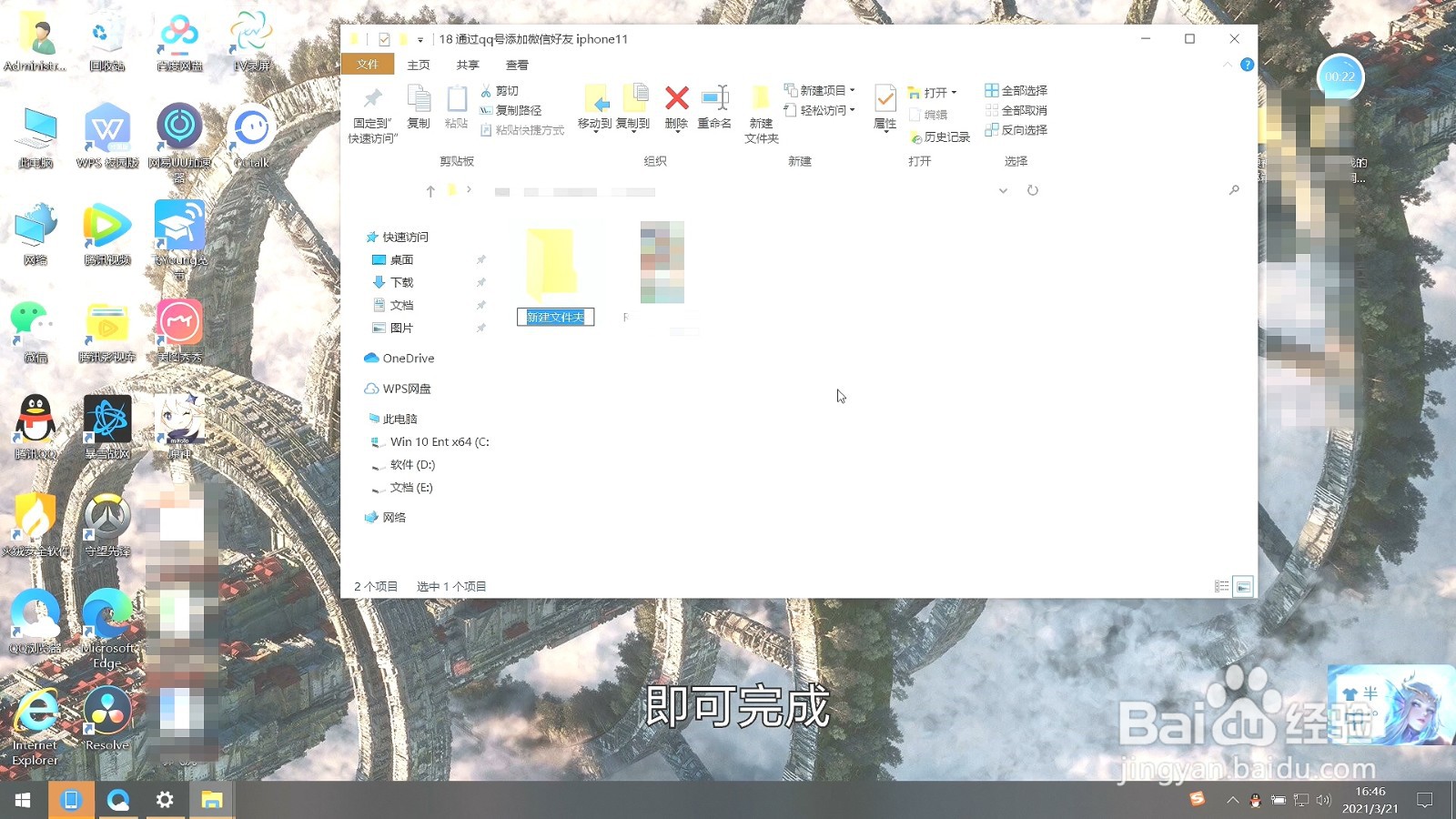Open WeChat (微信) desktop icon
Image resolution: width=1456 pixels, height=819 pixels.
pos(35,332)
